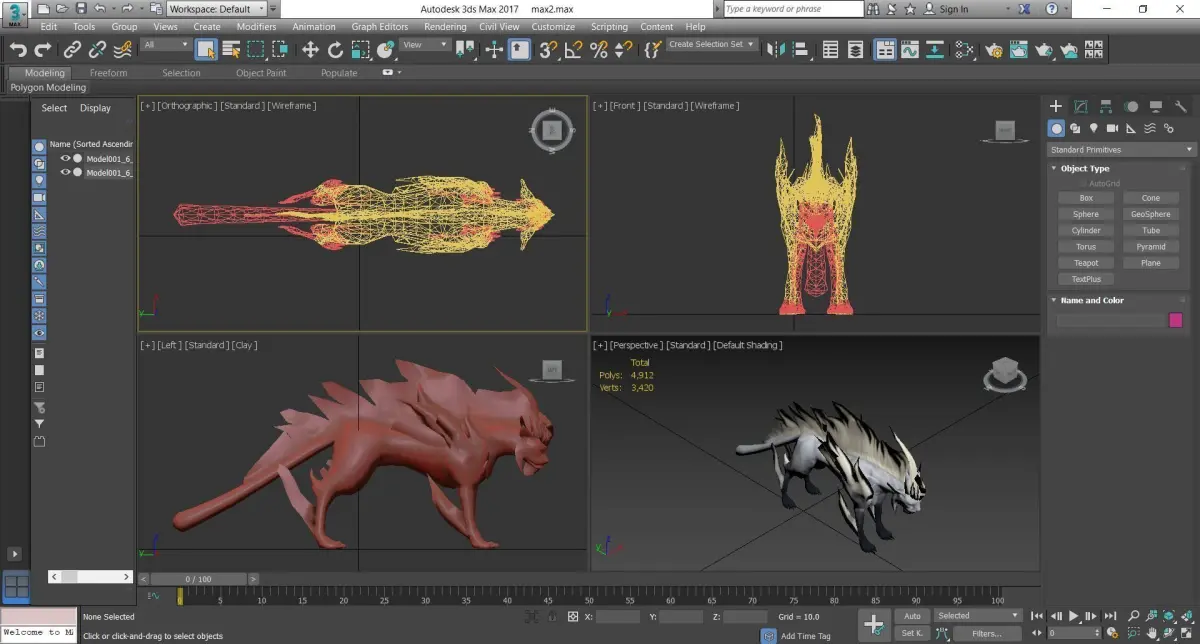Open the key mode dropdown showing Selected
1200x644 pixels.
click(977, 616)
